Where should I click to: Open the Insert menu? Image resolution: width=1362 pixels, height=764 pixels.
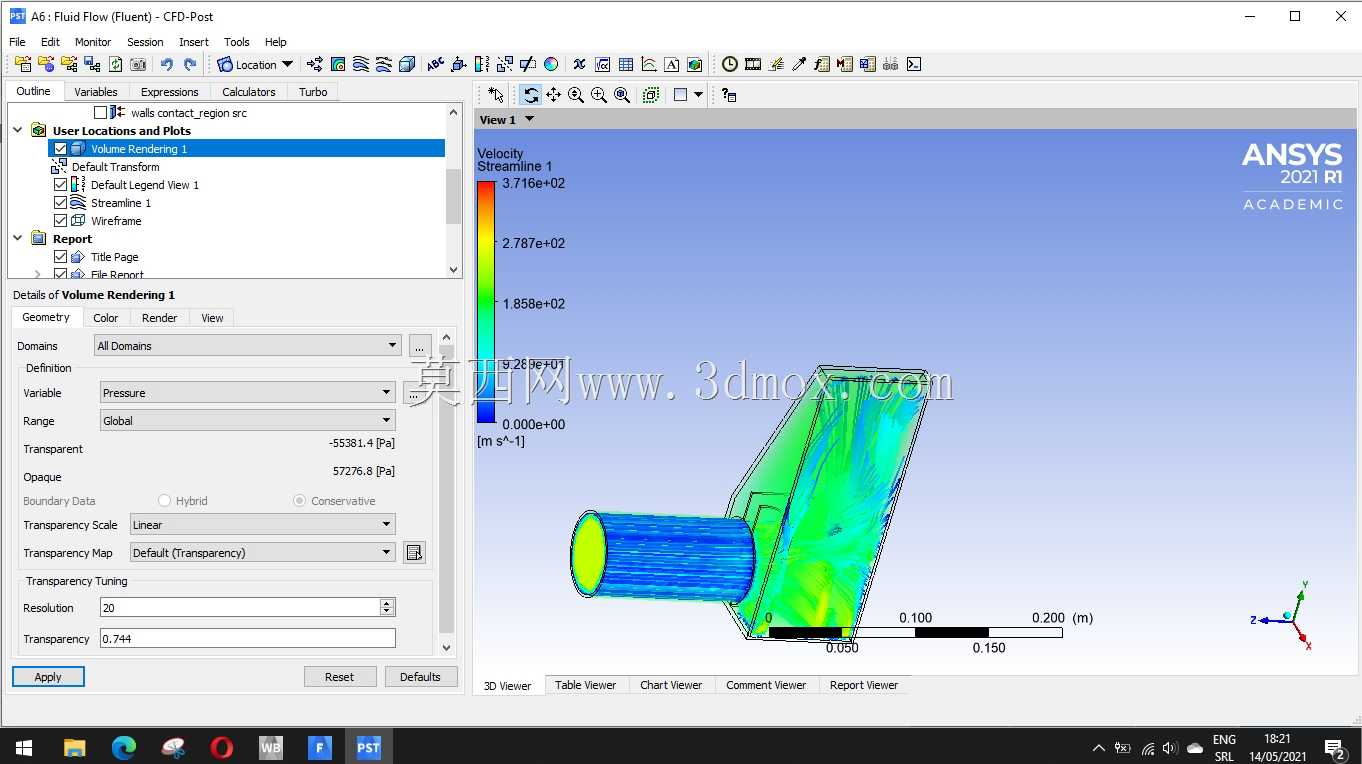pyautogui.click(x=194, y=42)
